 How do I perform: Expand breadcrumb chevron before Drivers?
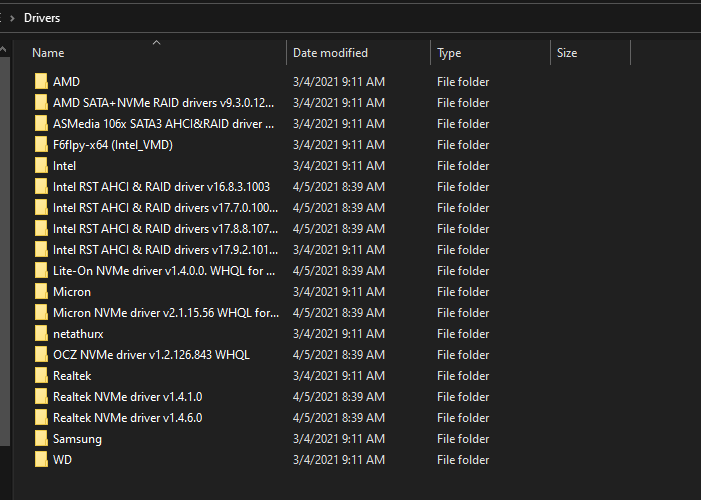12,18
